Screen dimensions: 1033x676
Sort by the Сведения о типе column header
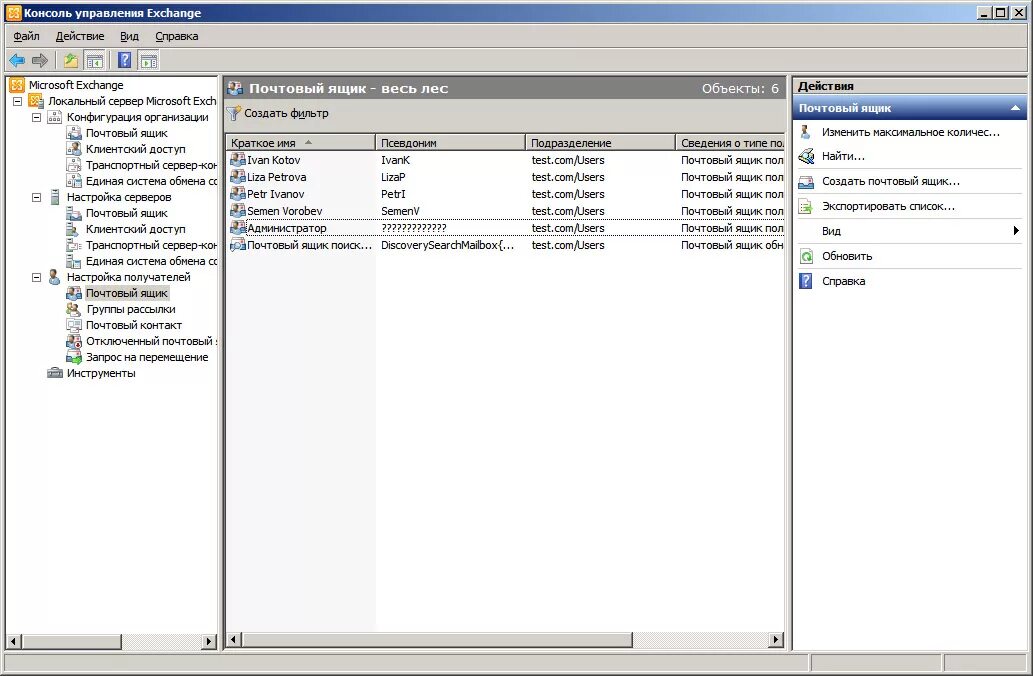[731, 143]
